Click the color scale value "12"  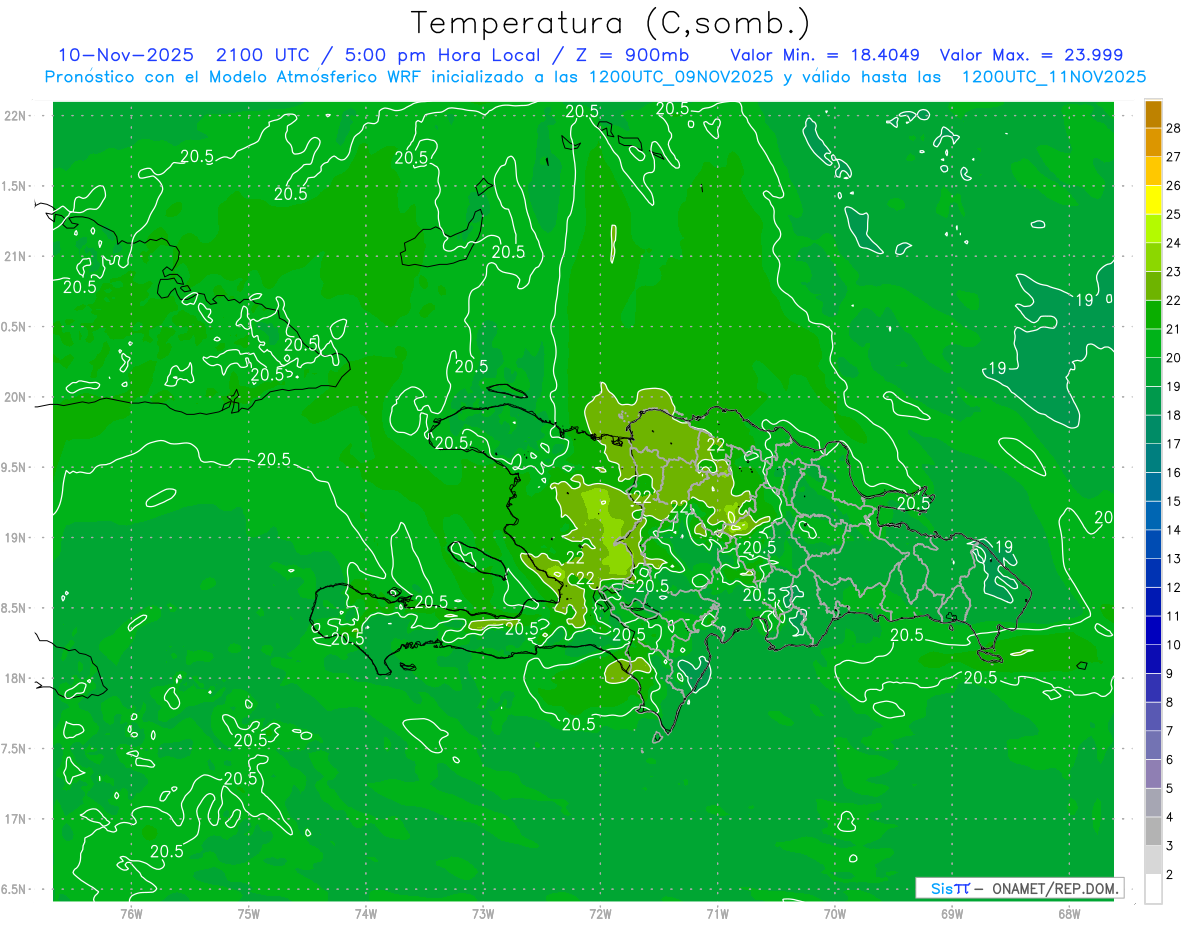click(1173, 587)
